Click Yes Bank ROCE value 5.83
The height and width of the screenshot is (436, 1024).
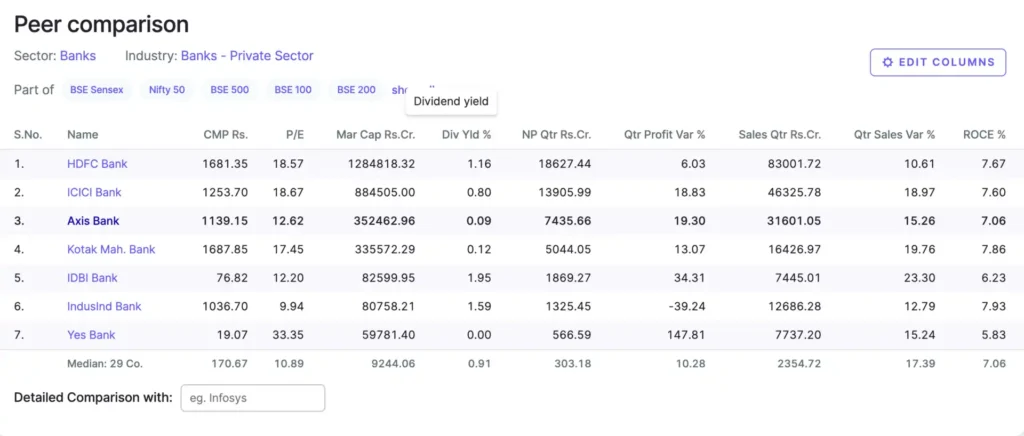993,335
